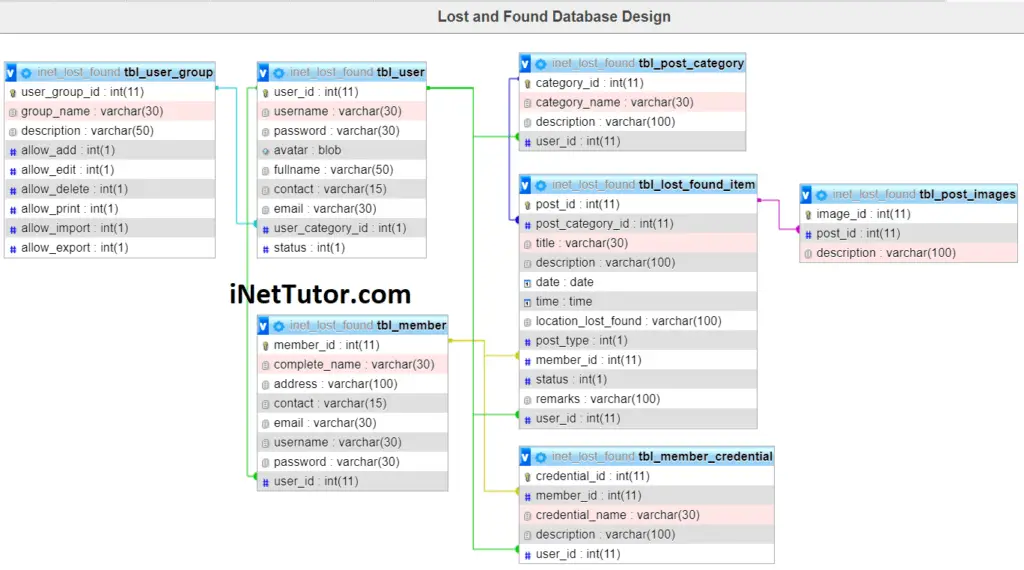Collapse tbl_member table with its v toggle
This screenshot has width=1024, height=570.
(263, 325)
